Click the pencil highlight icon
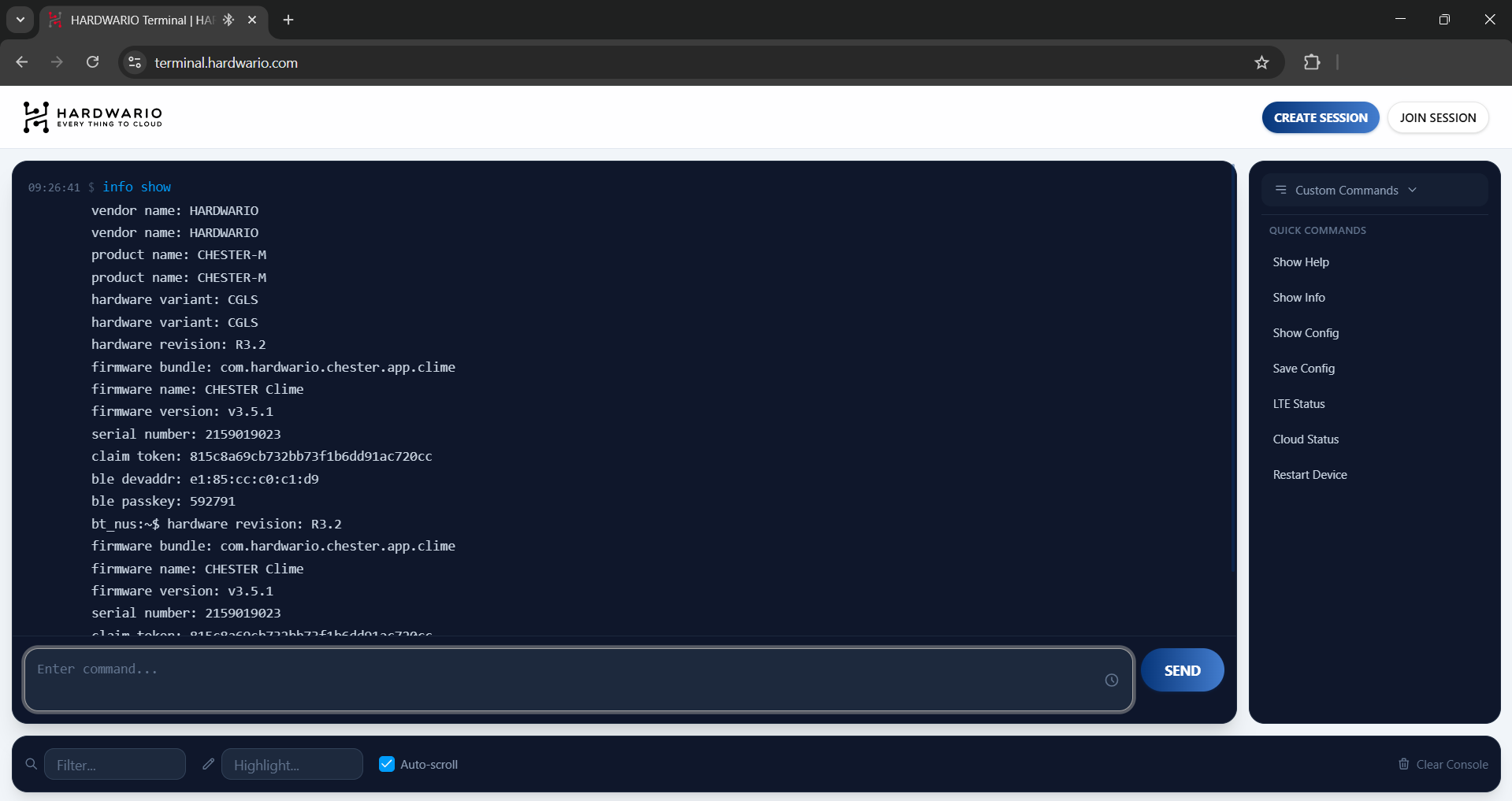Image resolution: width=1512 pixels, height=801 pixels. (x=208, y=764)
